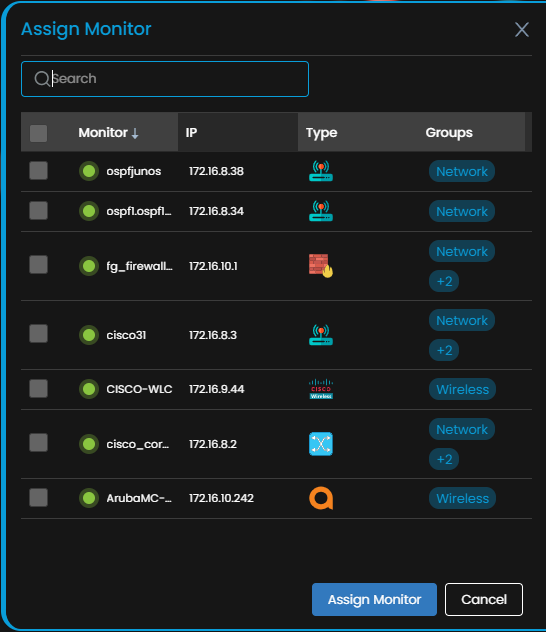Click the blue Assign Monitor button
546x632 pixels.
pyautogui.click(x=374, y=599)
